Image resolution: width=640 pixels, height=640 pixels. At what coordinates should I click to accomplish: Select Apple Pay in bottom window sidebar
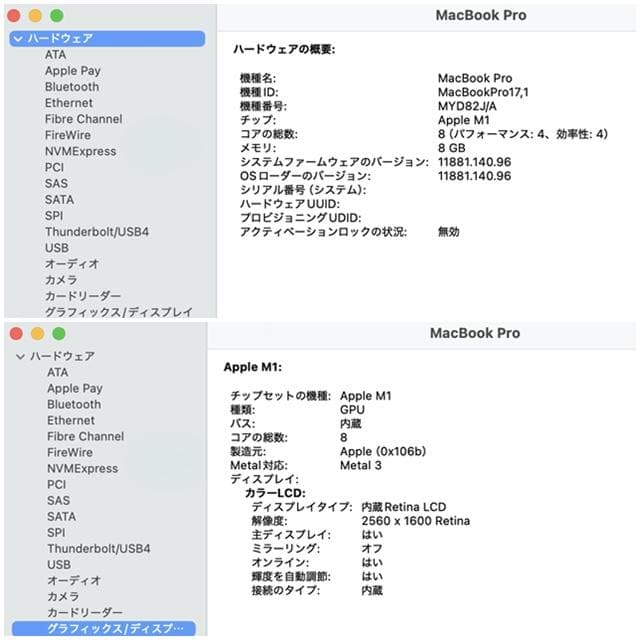pos(75,389)
